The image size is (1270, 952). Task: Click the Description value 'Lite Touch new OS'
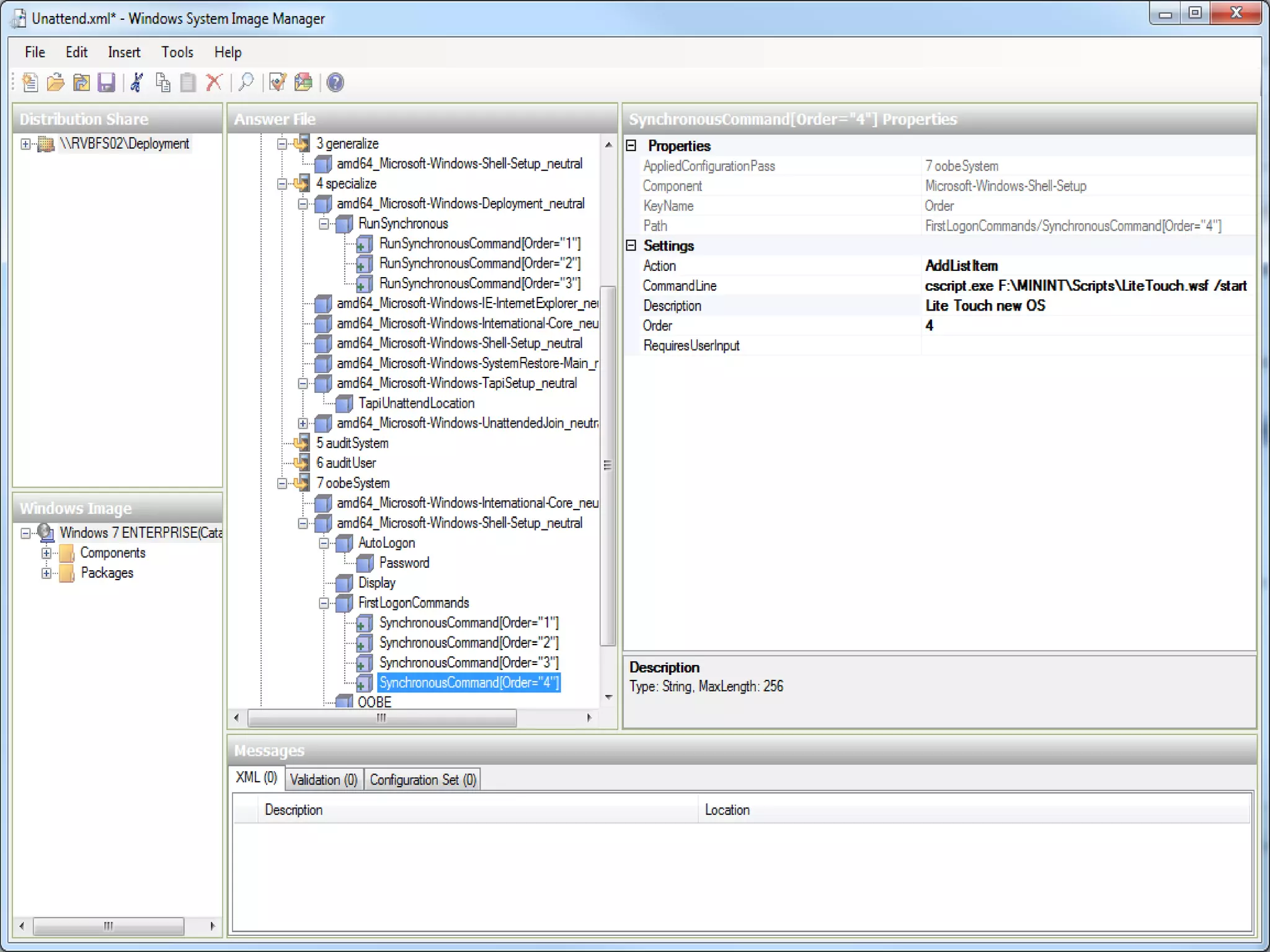coord(985,306)
